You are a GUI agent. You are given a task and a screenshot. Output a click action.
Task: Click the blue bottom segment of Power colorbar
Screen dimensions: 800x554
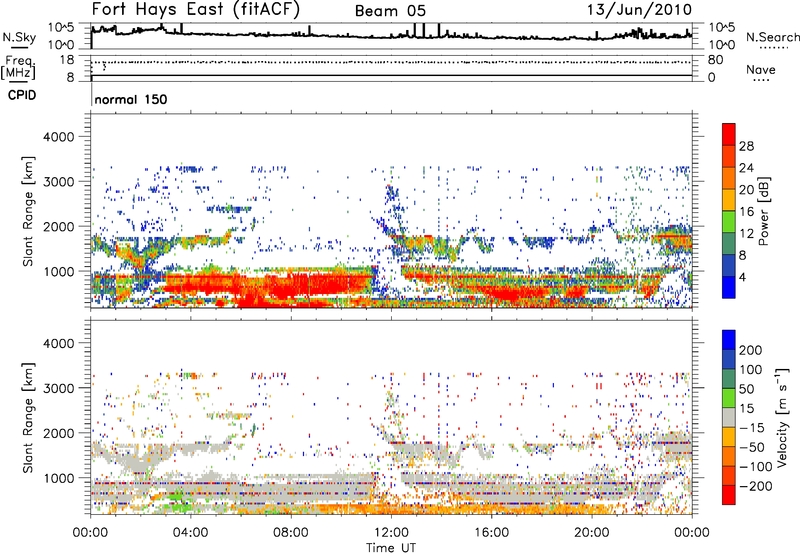tap(729, 287)
